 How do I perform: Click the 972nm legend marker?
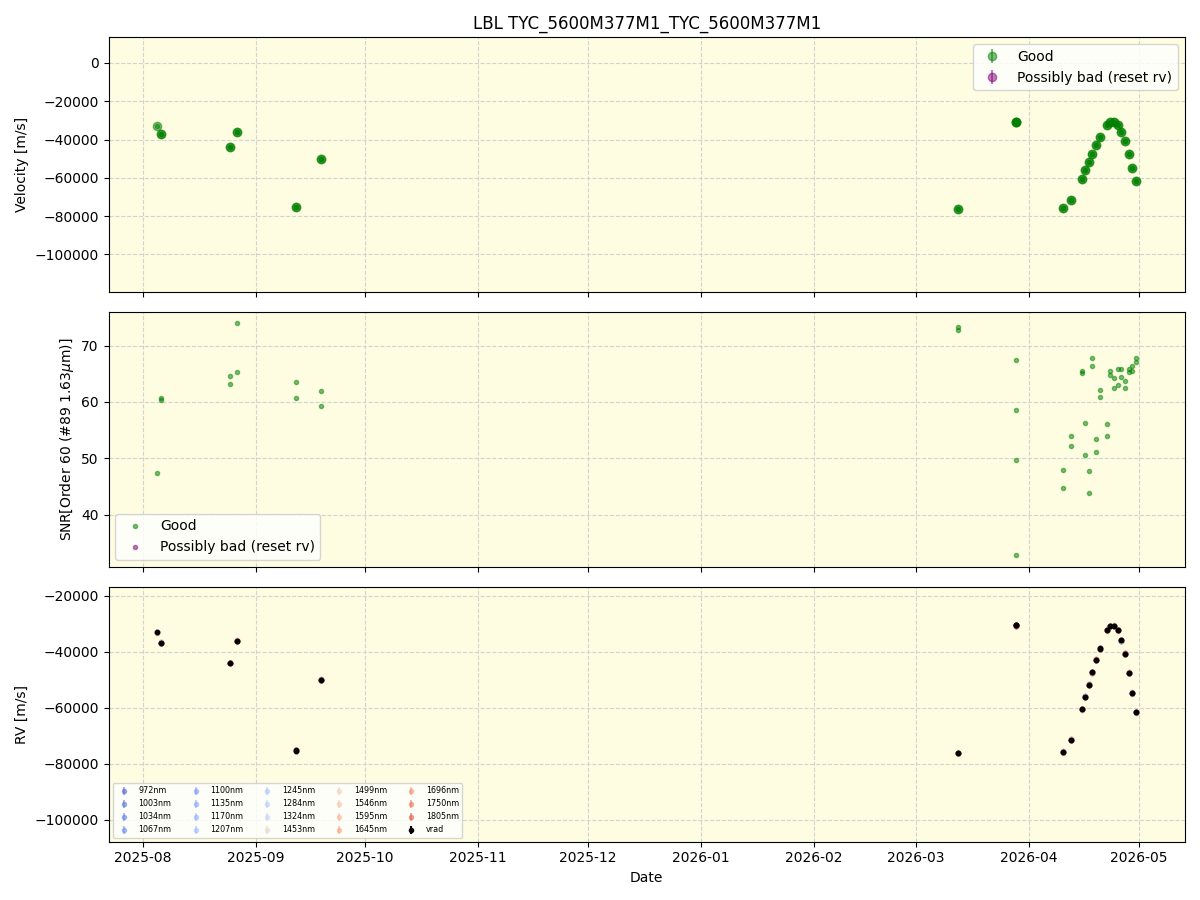124,791
